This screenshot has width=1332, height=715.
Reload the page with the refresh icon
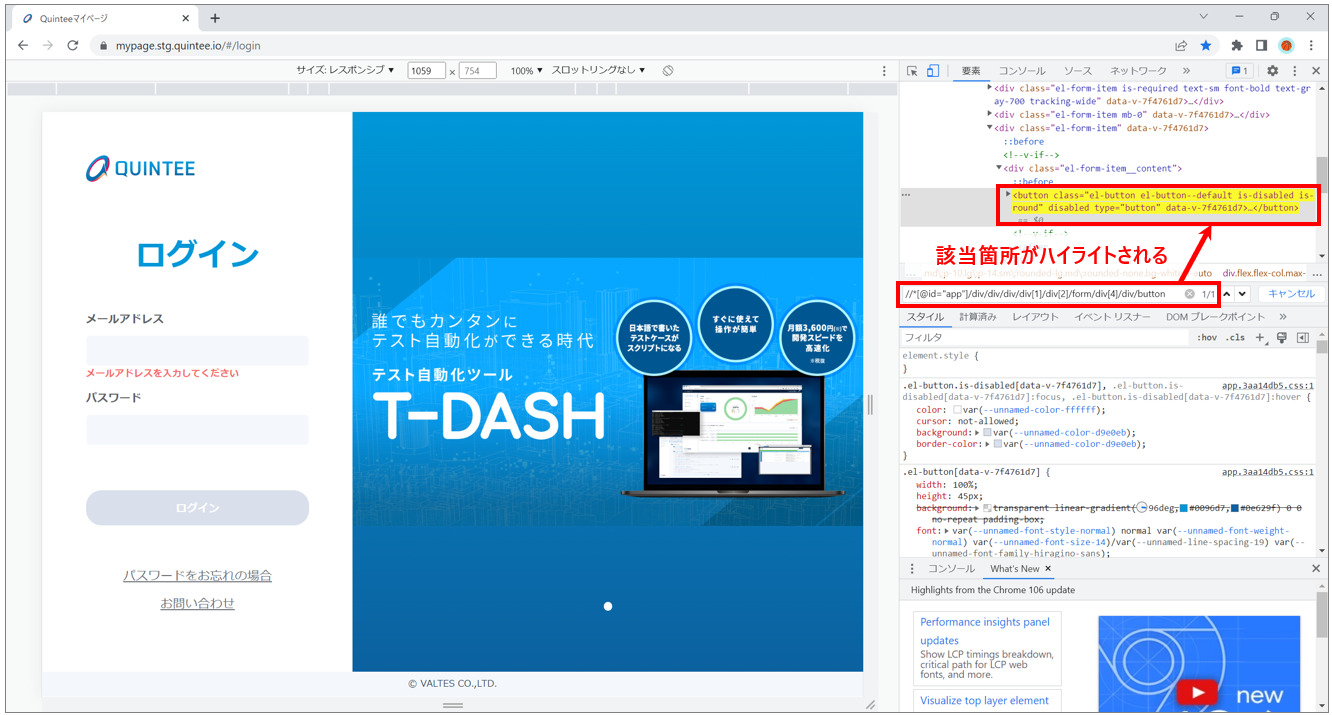click(73, 45)
